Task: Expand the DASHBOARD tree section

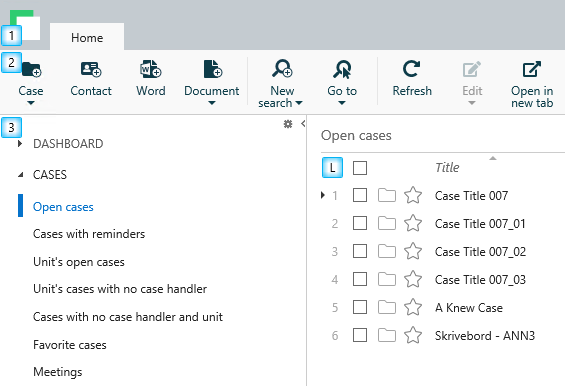Action: 20,144
